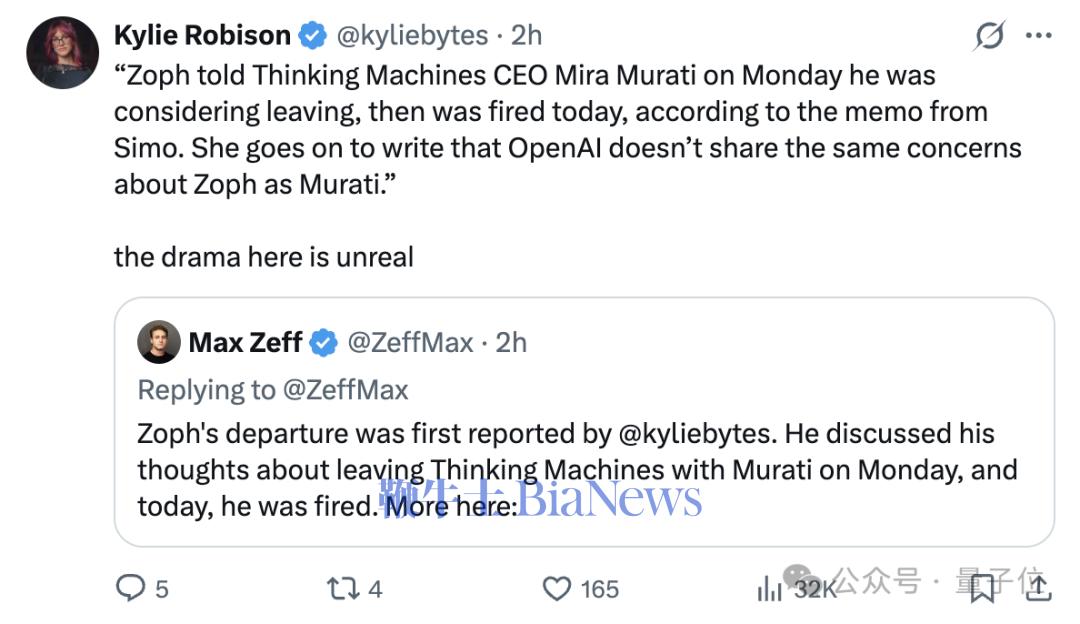This screenshot has height=624, width=1080.
Task: Click Kylie's tweet 2h timestamp
Action: pyautogui.click(x=526, y=36)
